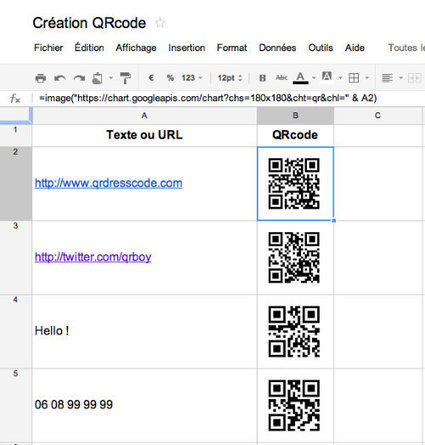The image size is (425, 445).
Task: Open the Édition menu
Action: (89, 48)
